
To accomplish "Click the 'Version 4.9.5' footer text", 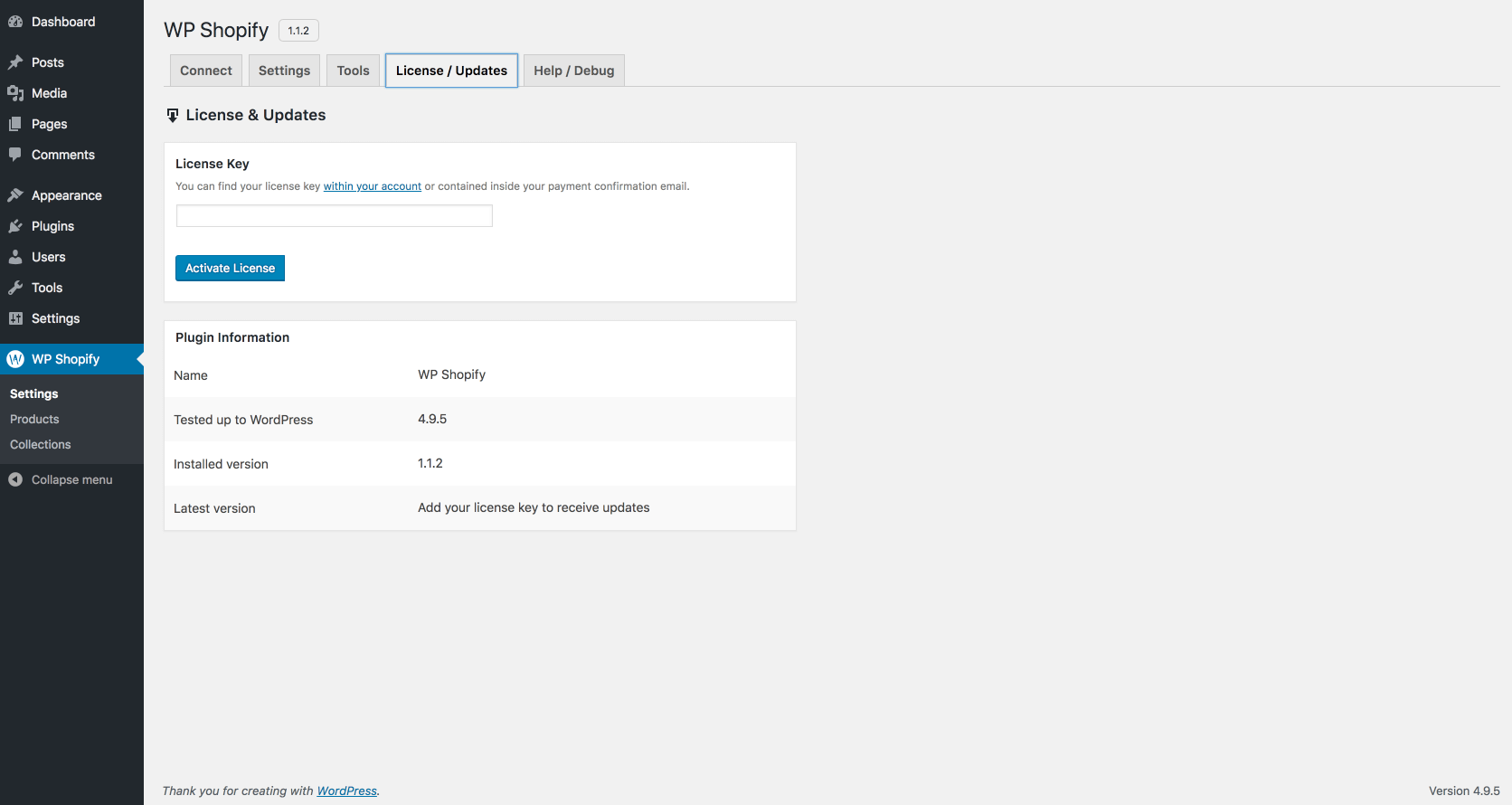I will [x=1464, y=791].
